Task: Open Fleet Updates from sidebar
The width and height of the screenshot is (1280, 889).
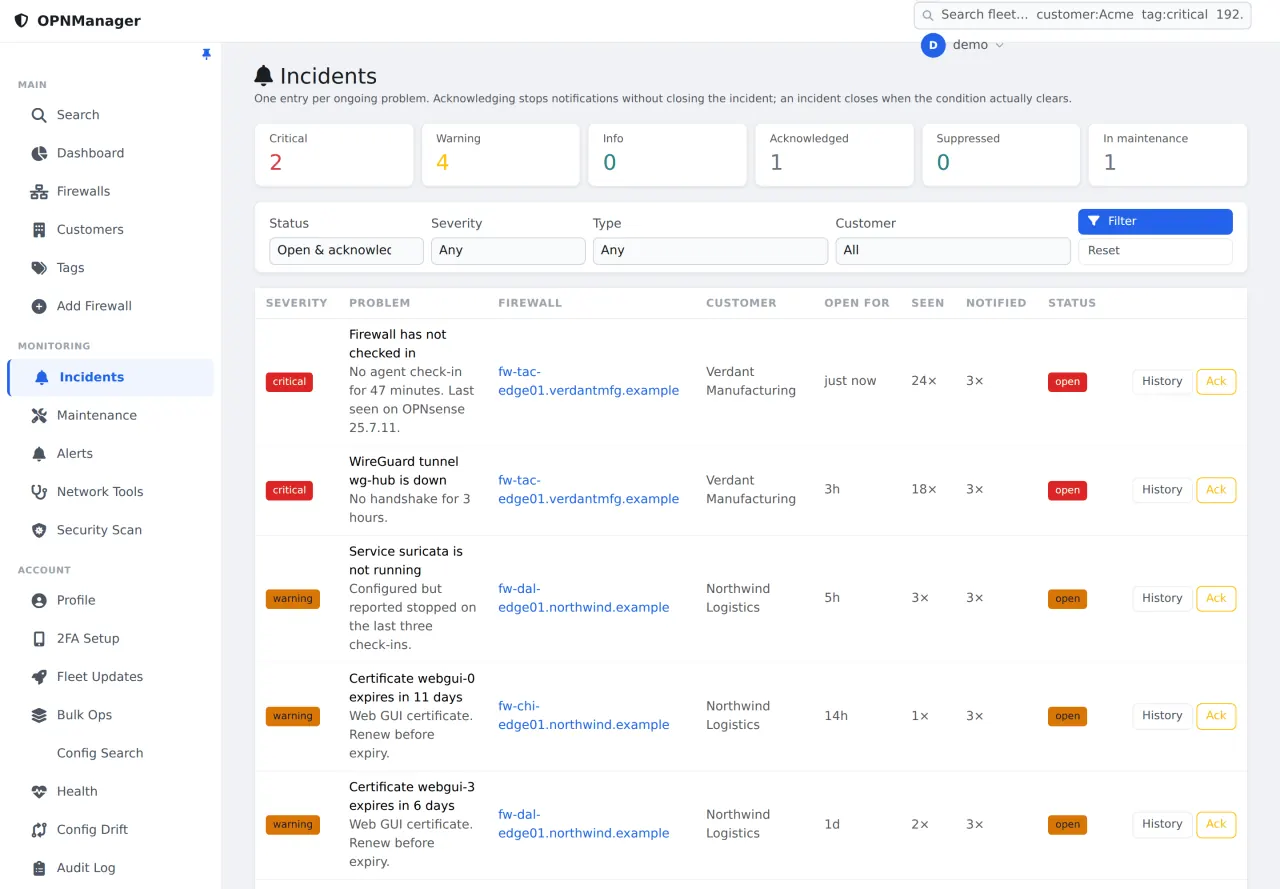Action: 110,677
